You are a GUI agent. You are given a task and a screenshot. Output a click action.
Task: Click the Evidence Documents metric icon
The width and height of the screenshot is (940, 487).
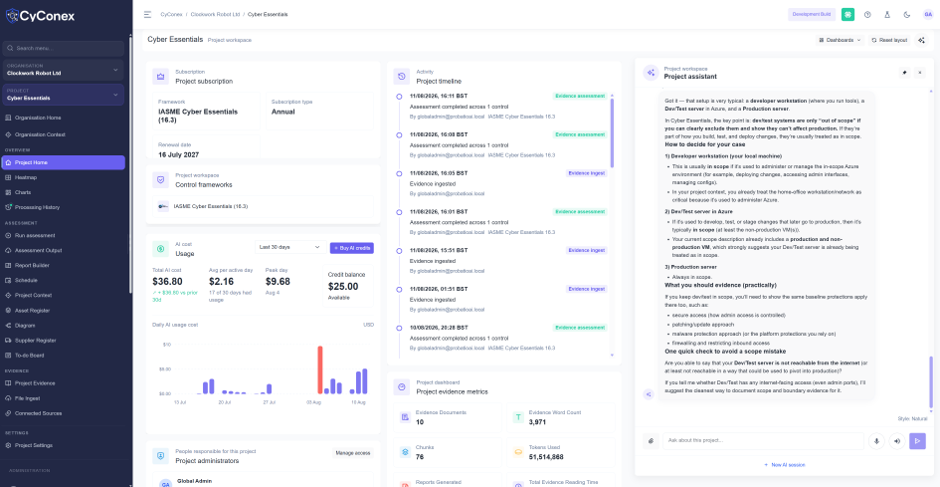pyautogui.click(x=405, y=417)
